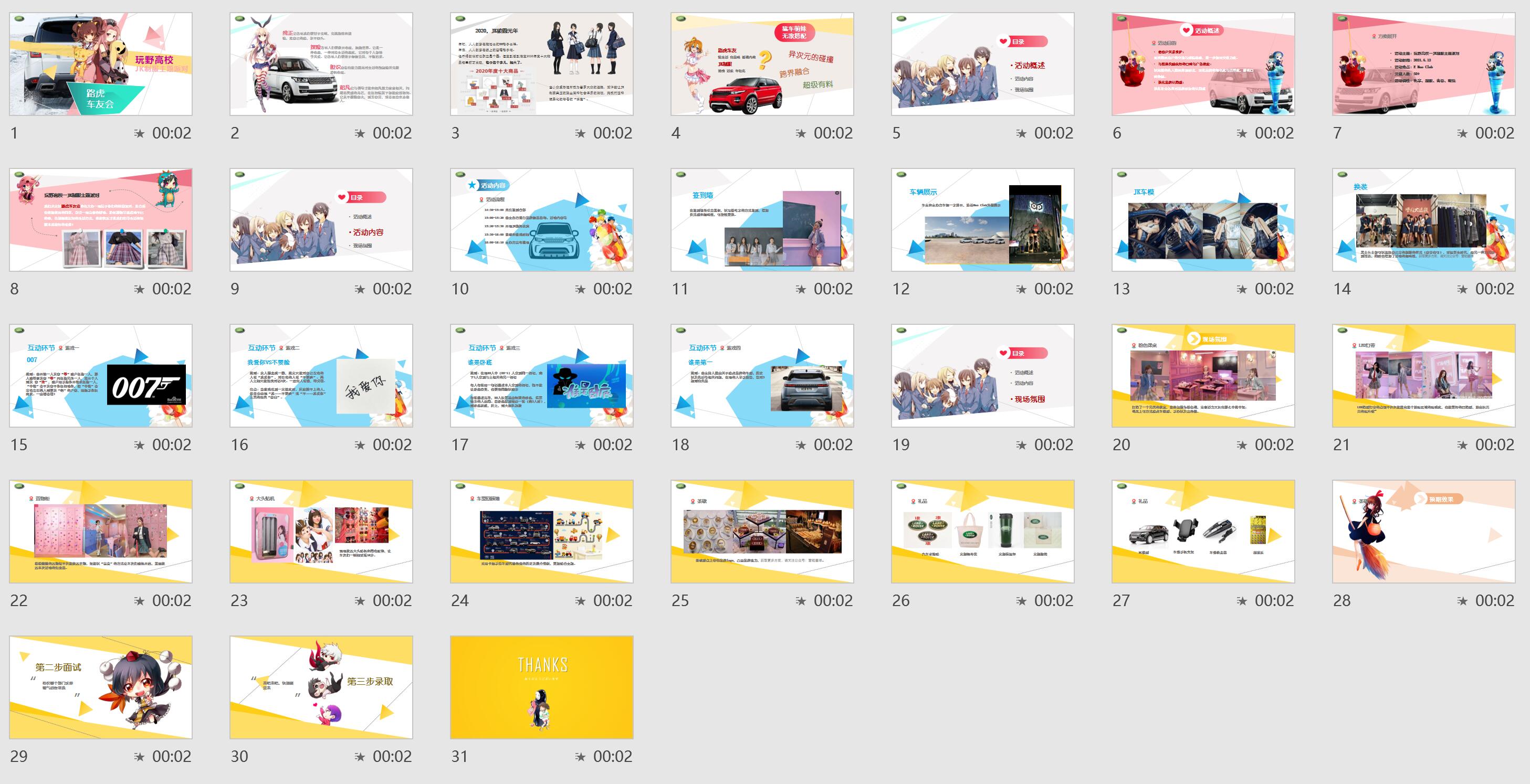Click the transition star icon under slide 6

1241,133
